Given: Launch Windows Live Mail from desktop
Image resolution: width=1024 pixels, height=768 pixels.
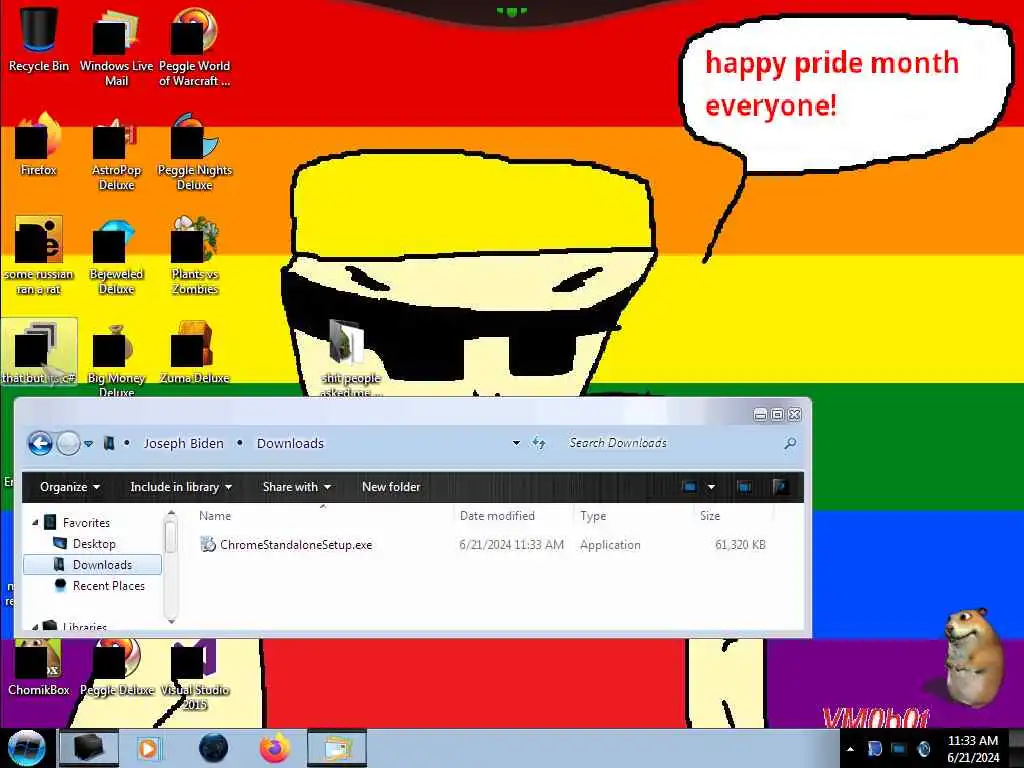Looking at the screenshot, I should 116,46.
